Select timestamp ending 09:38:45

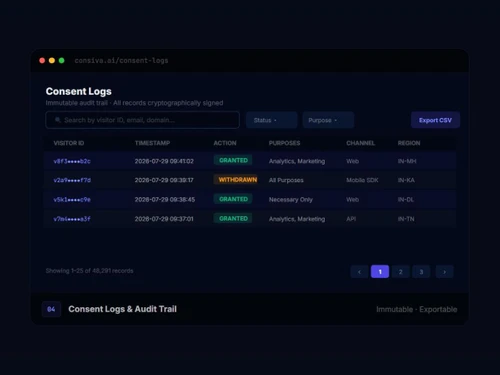165,200
